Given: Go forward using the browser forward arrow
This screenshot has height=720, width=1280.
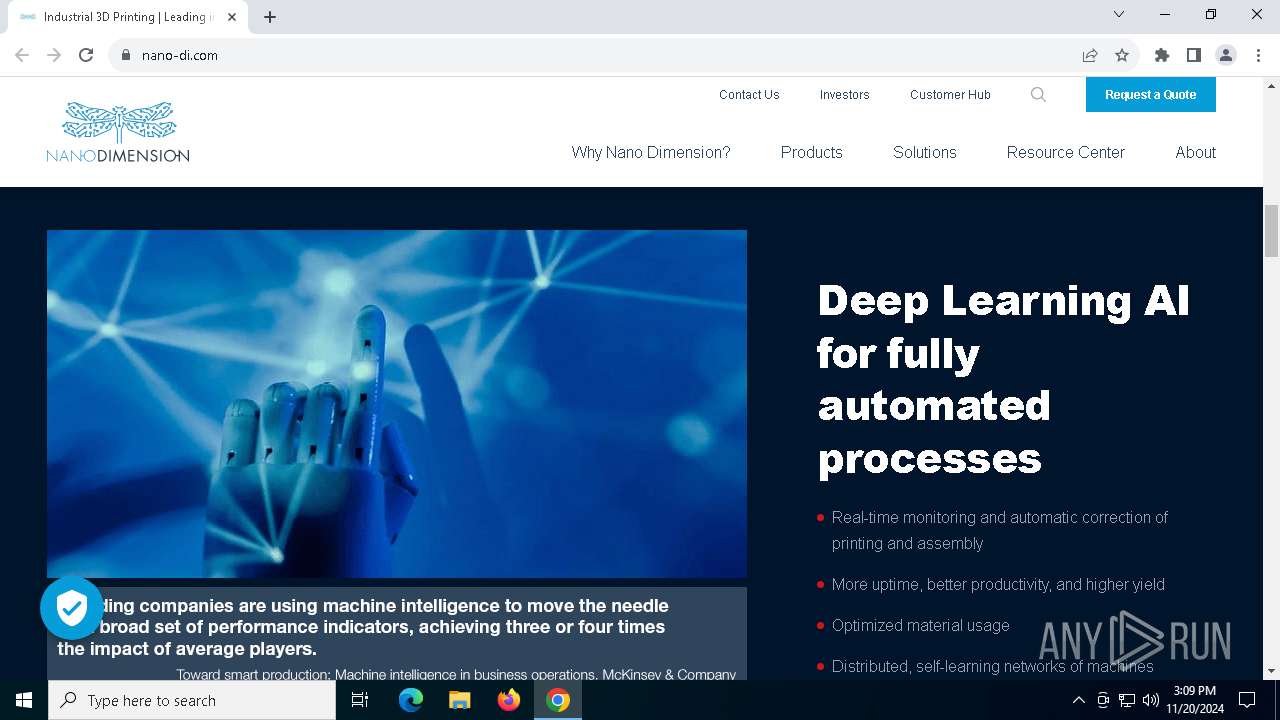Looking at the screenshot, I should [x=54, y=55].
